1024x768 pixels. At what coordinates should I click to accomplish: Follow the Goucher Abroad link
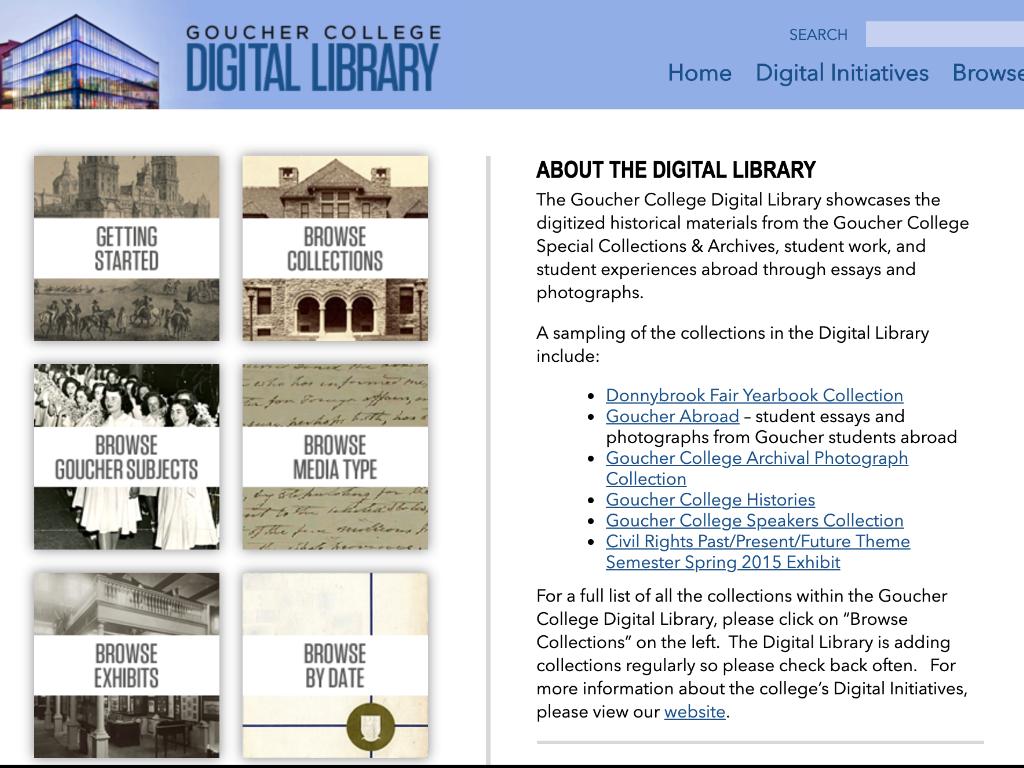[672, 416]
